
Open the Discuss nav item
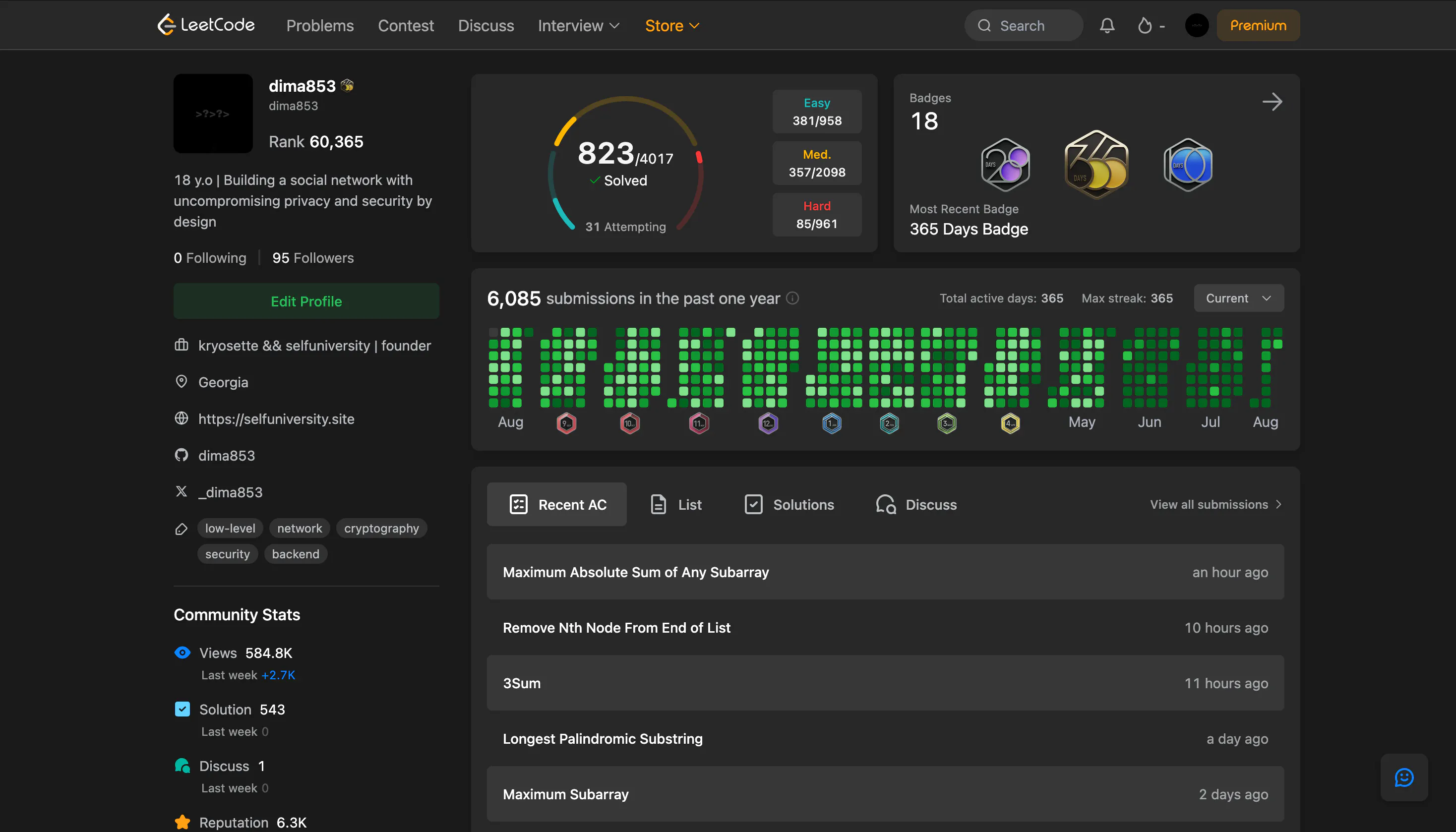point(485,26)
